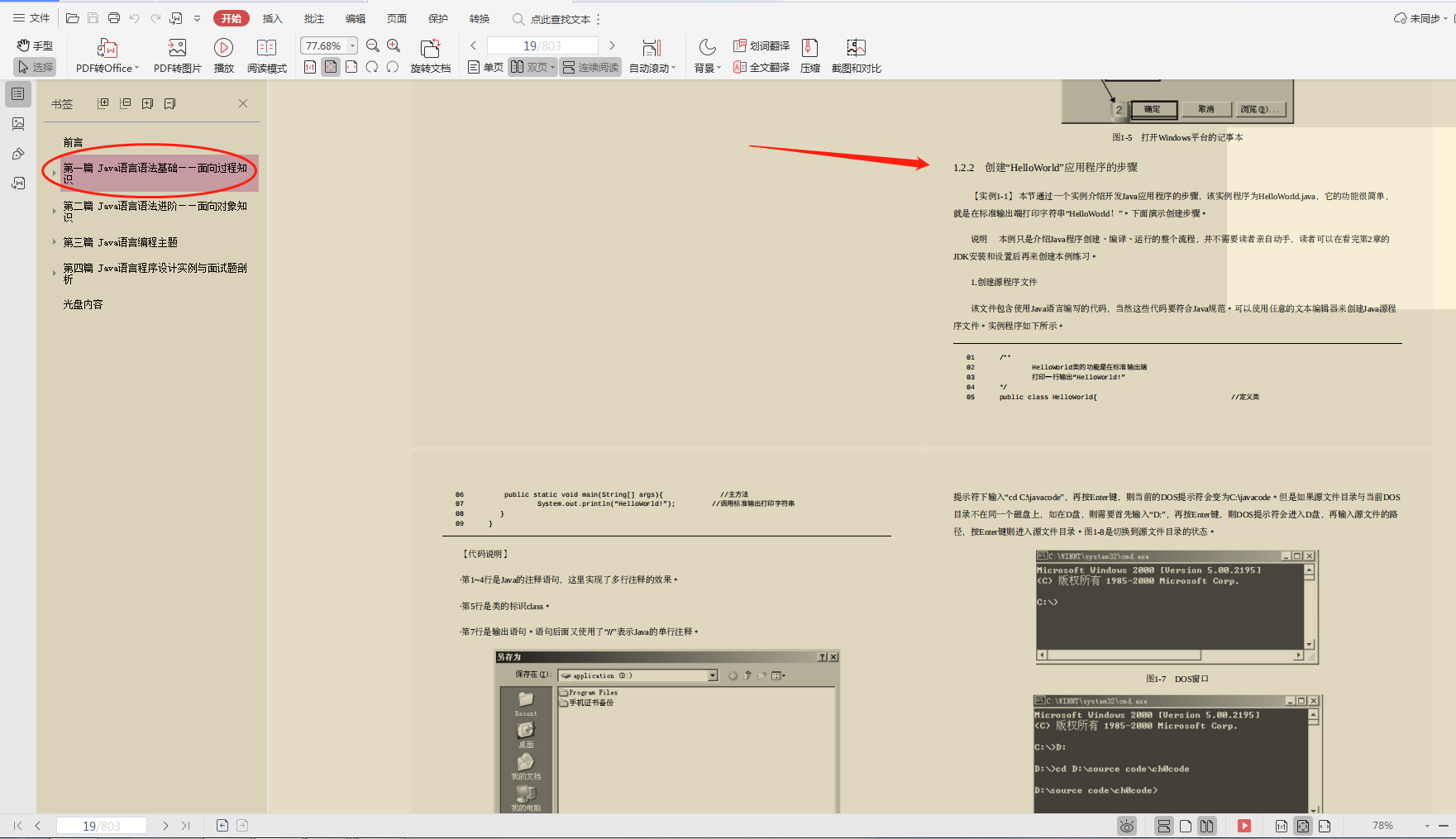Expand 第二篇 Java语言语法进阶 bookmark
The width and height of the screenshot is (1456, 839).
[55, 212]
